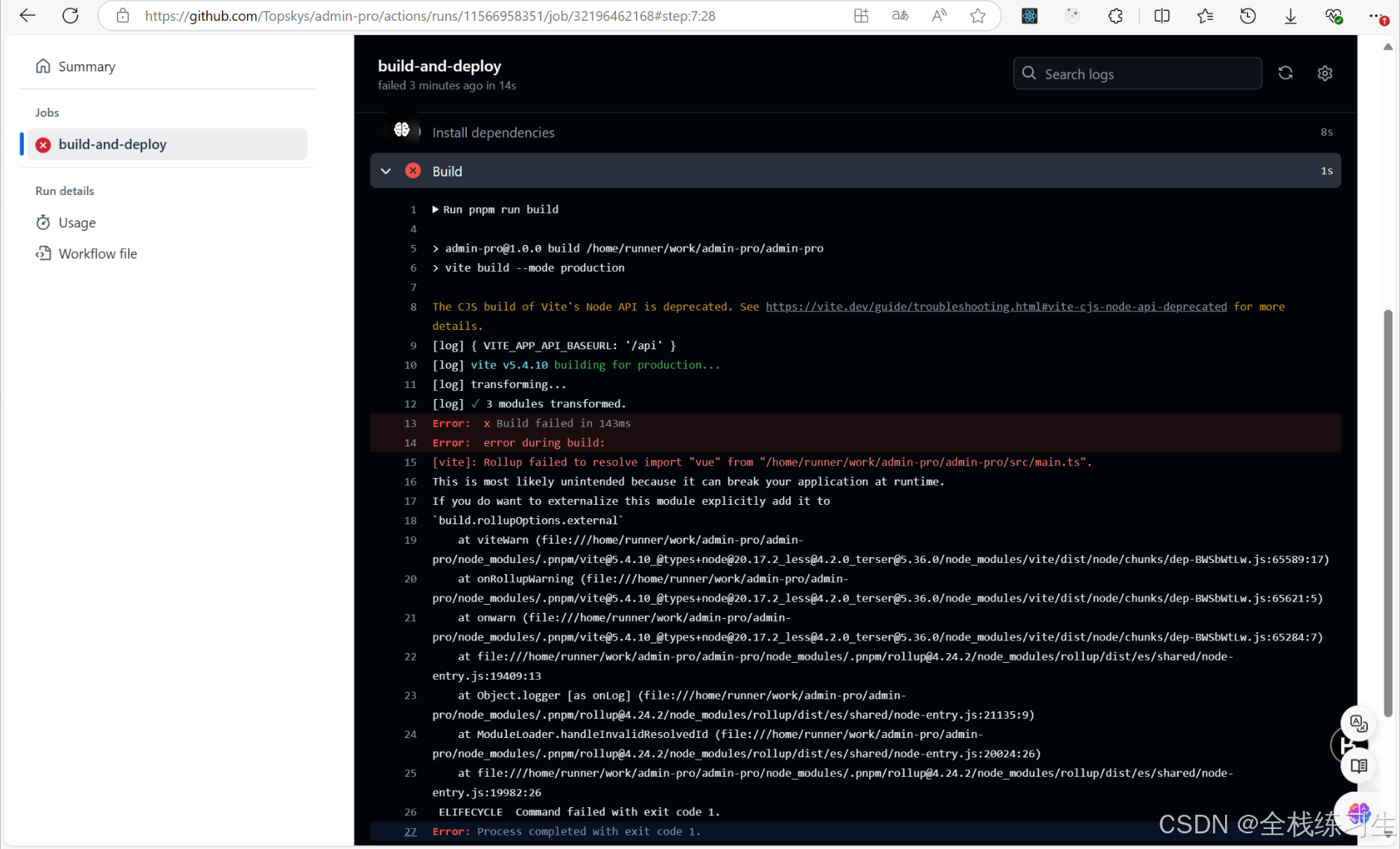
Task: Refresh the job logs icon
Action: [x=1285, y=73]
